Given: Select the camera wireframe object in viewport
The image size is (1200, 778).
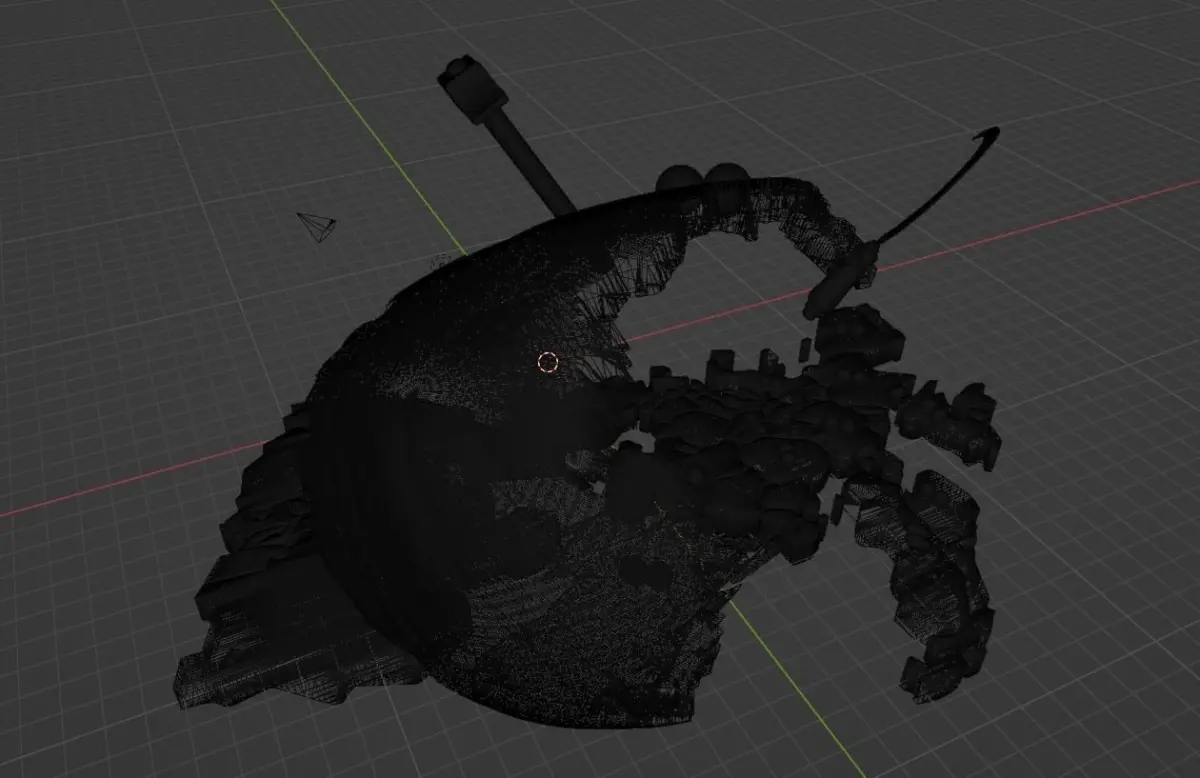Looking at the screenshot, I should click(318, 226).
